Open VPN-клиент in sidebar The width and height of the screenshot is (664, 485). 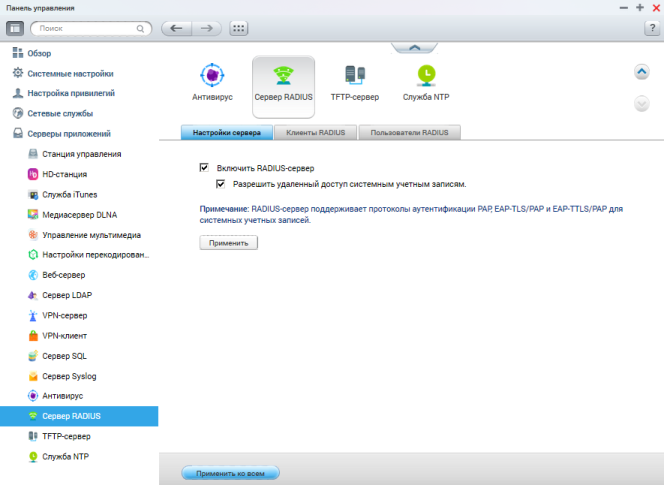tap(57, 336)
